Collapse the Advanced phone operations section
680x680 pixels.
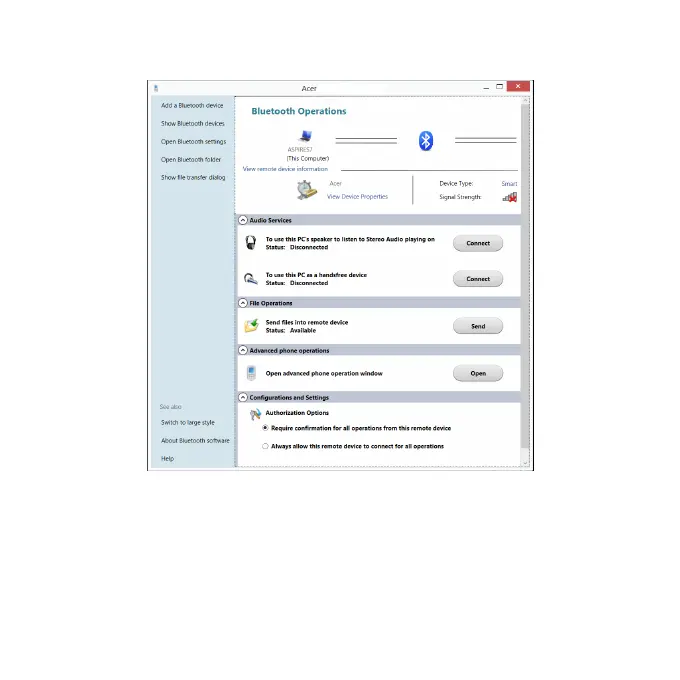pyautogui.click(x=243, y=350)
